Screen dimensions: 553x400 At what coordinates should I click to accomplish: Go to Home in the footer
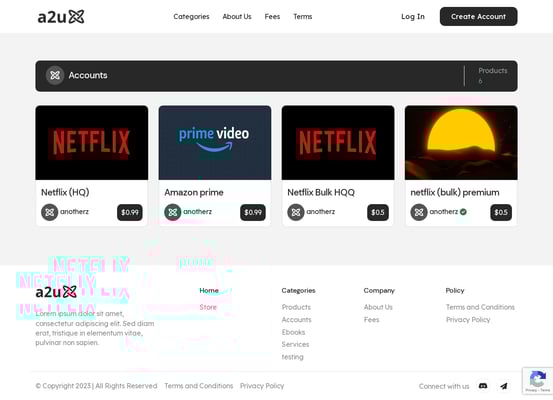pyautogui.click(x=209, y=290)
